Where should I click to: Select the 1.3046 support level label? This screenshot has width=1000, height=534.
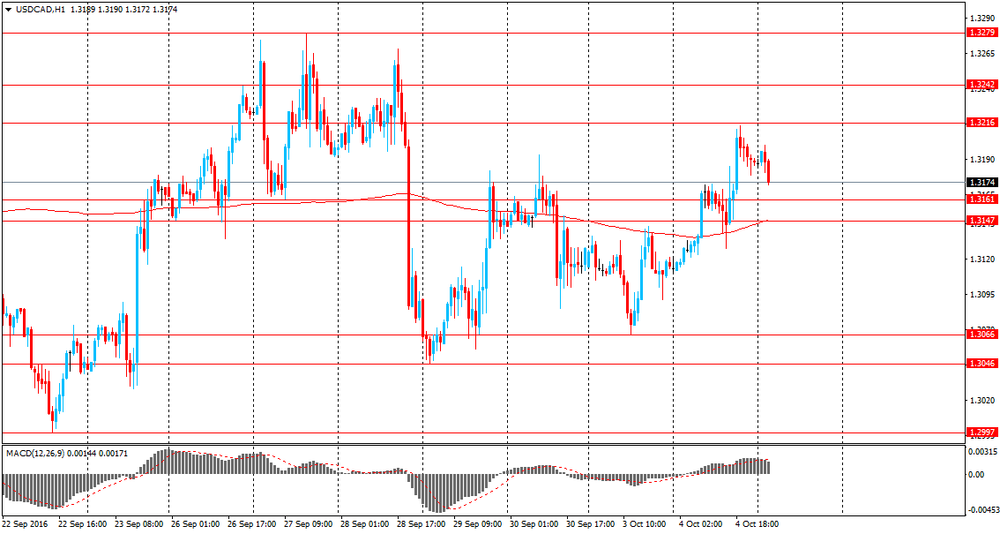click(982, 364)
